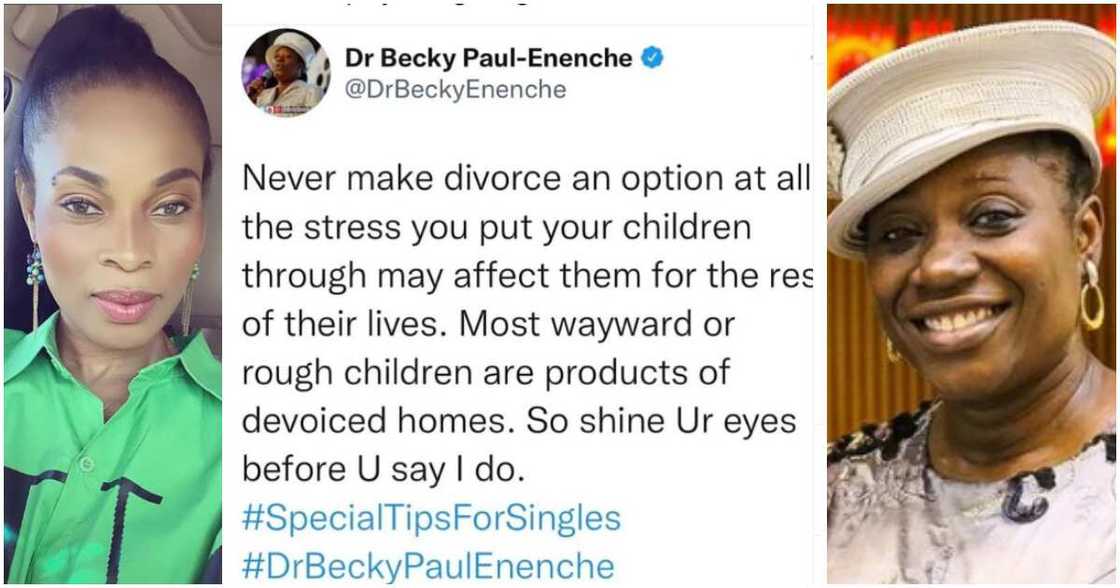This screenshot has width=1120, height=588.
Task: Open the photo of woman wearing white hat
Action: [971, 294]
